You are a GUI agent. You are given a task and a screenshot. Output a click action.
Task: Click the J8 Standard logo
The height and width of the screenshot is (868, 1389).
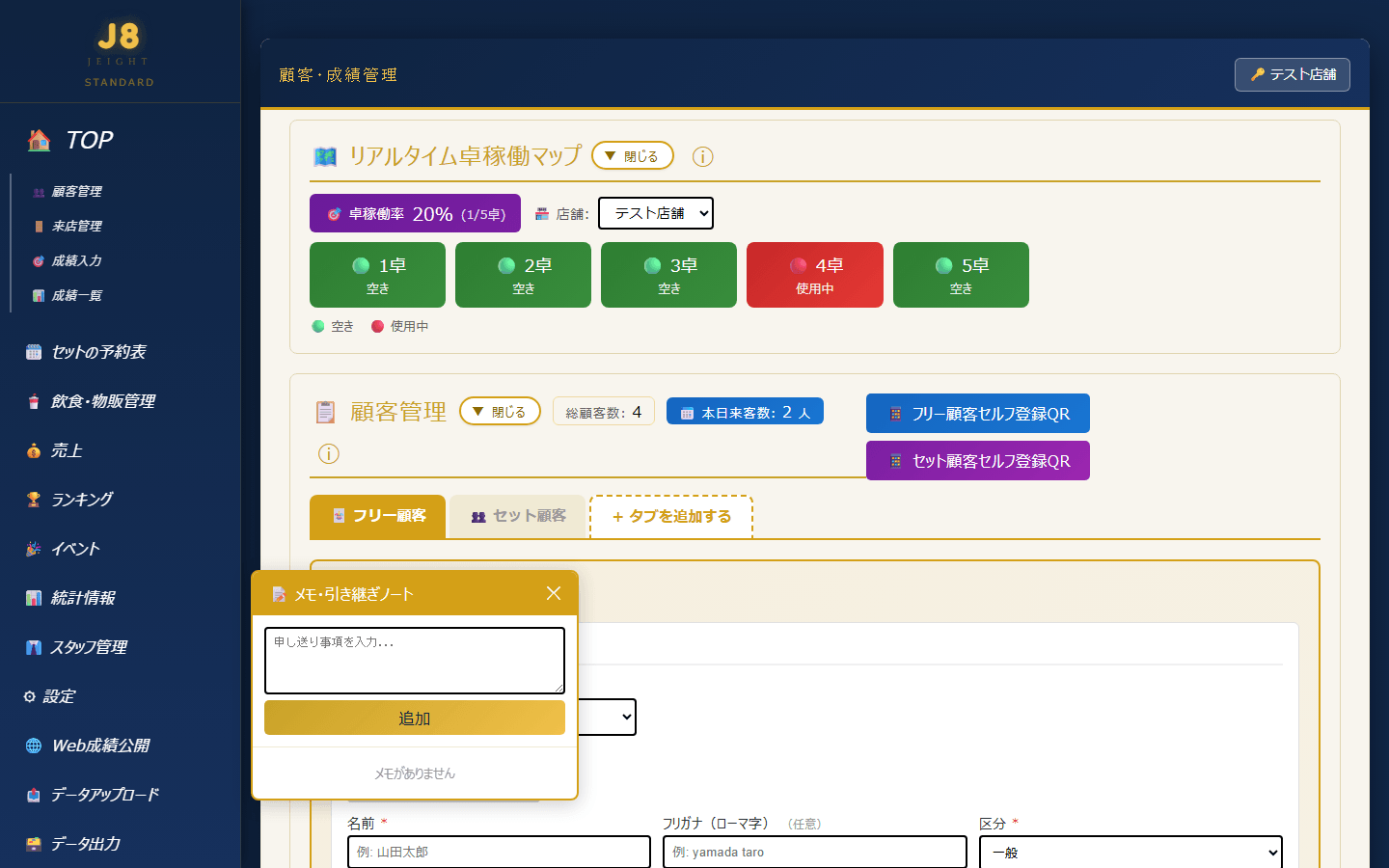click(x=119, y=54)
